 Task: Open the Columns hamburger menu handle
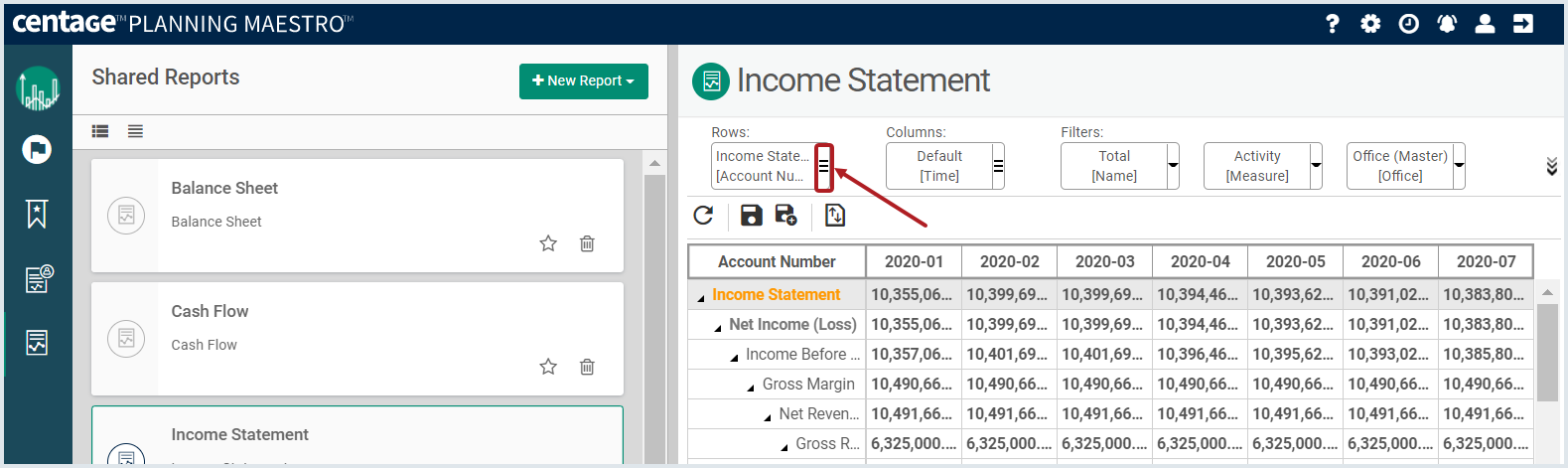998,166
